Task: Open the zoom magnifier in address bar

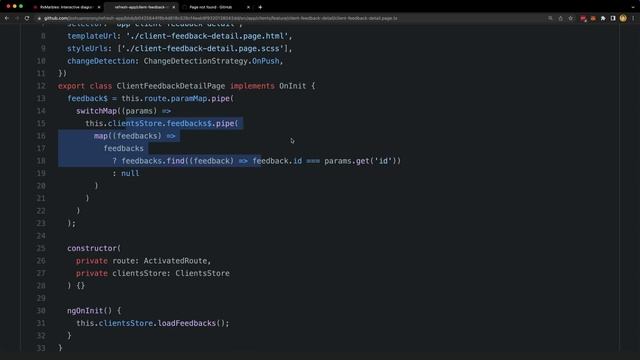Action: 550,18
